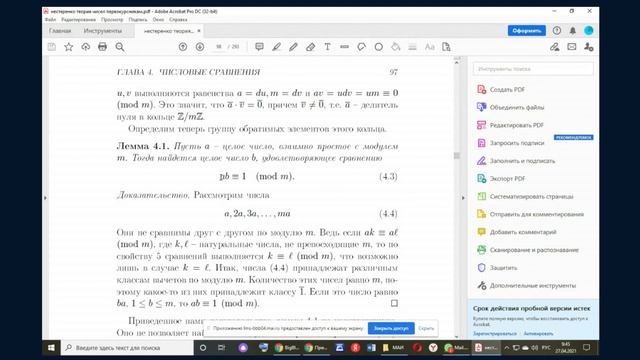Click the Save file icon in toolbar
The image size is (640, 360).
point(52,47)
